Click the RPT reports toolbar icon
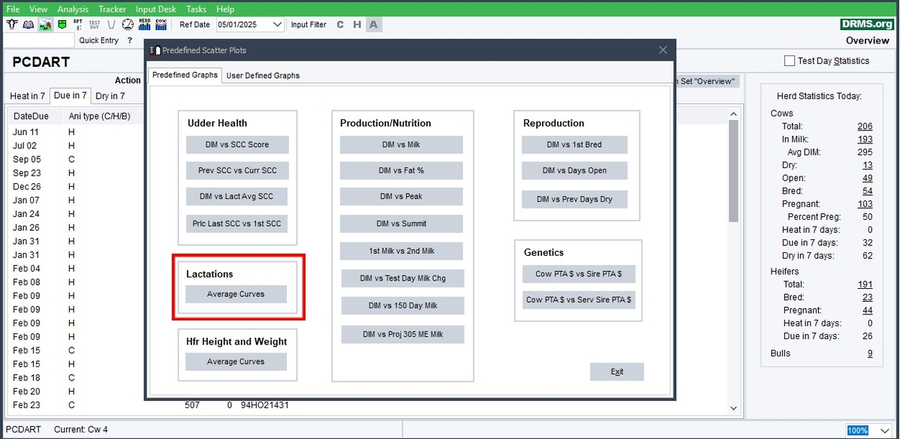The image size is (900, 439). tap(78, 25)
